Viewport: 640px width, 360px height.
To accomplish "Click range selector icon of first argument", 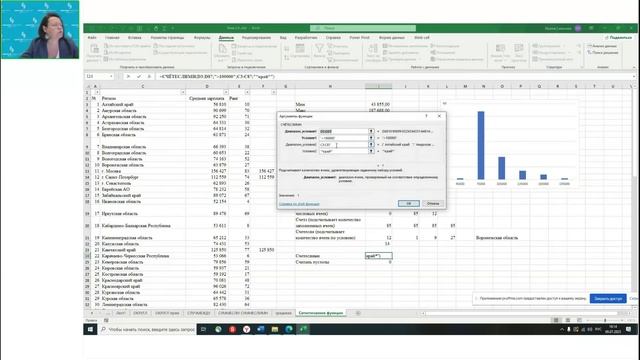I will point(371,131).
